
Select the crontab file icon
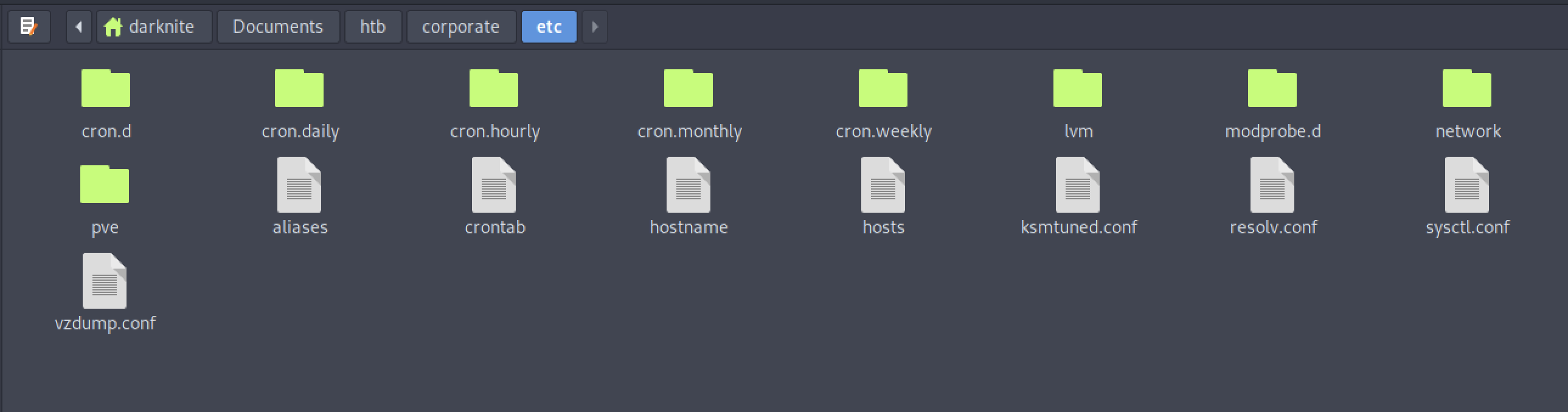click(x=494, y=185)
